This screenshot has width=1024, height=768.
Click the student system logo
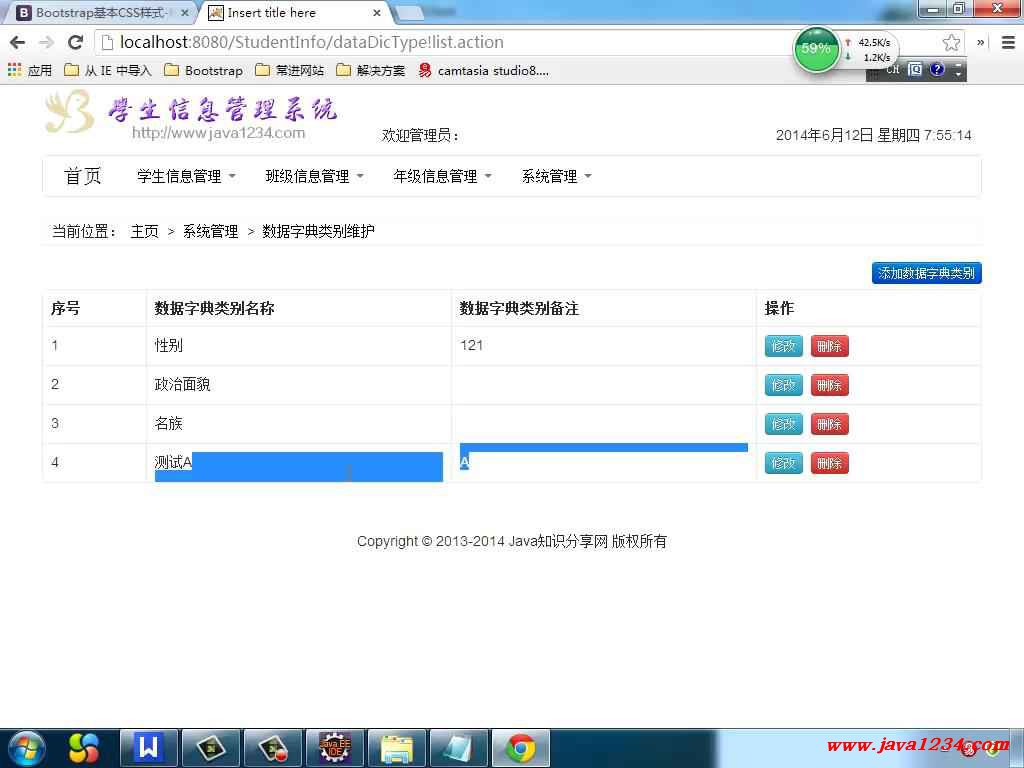click(x=190, y=113)
